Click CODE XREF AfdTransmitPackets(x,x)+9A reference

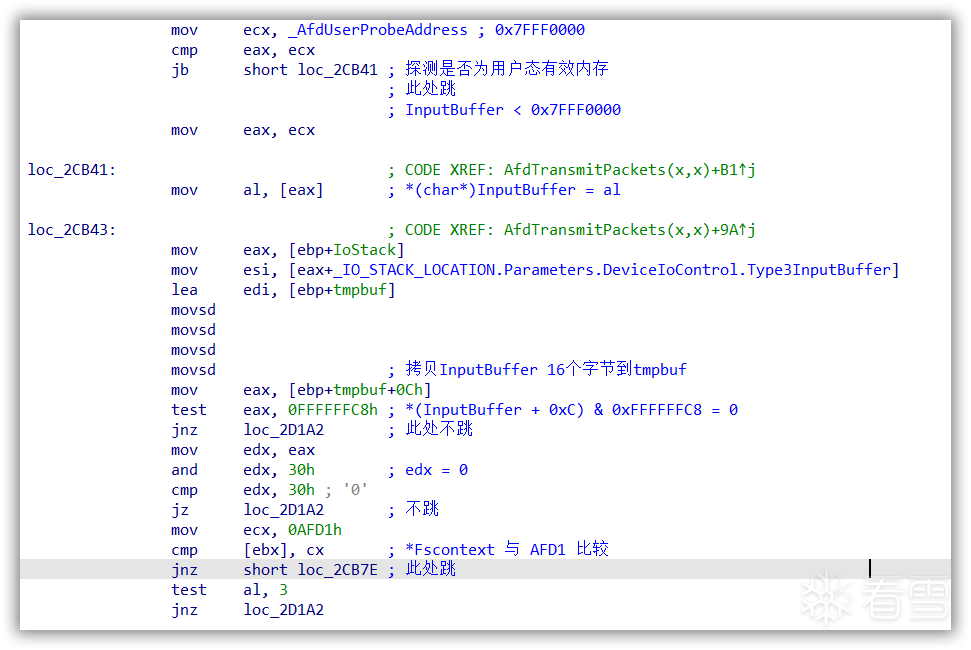(x=580, y=230)
